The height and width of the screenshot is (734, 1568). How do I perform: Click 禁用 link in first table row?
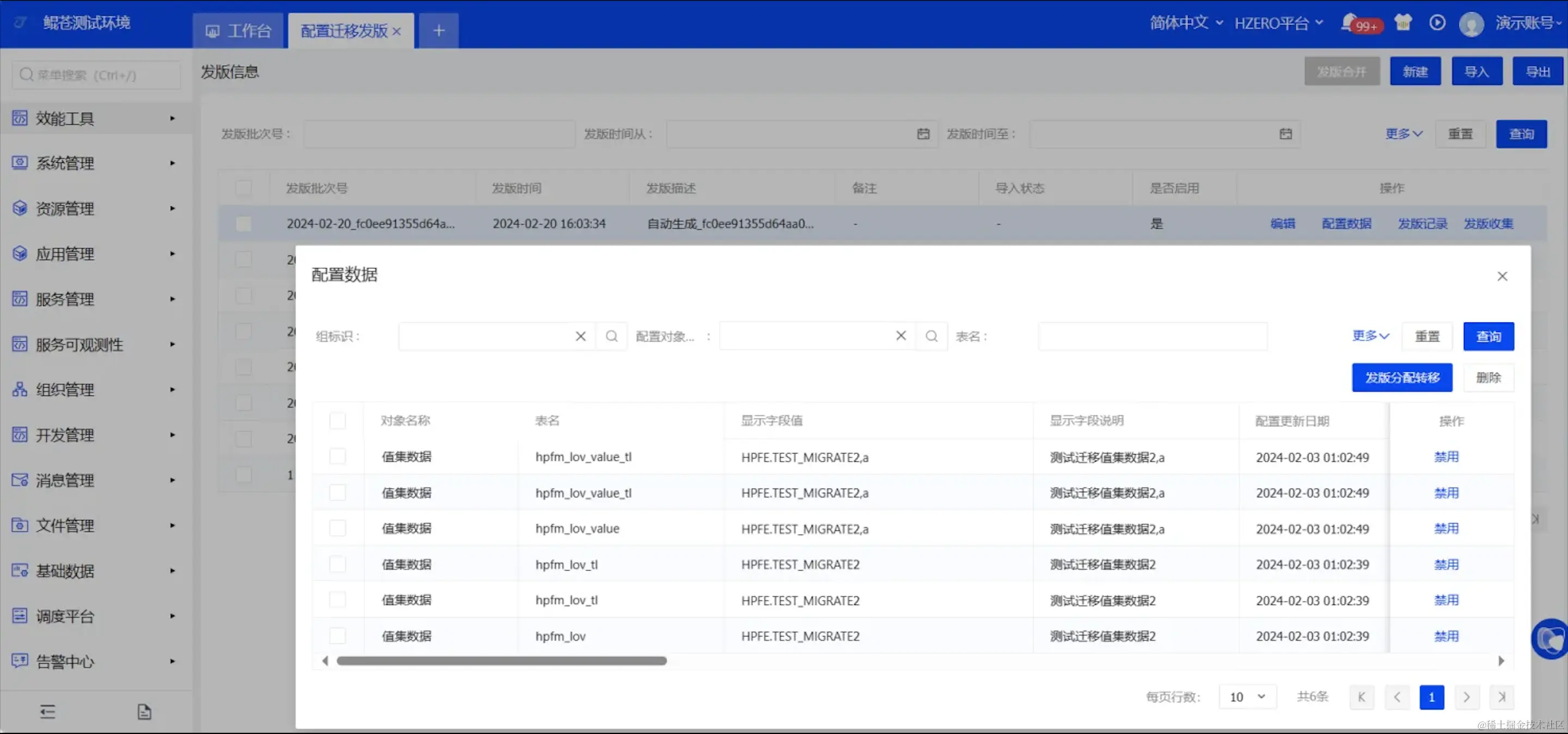(1446, 457)
